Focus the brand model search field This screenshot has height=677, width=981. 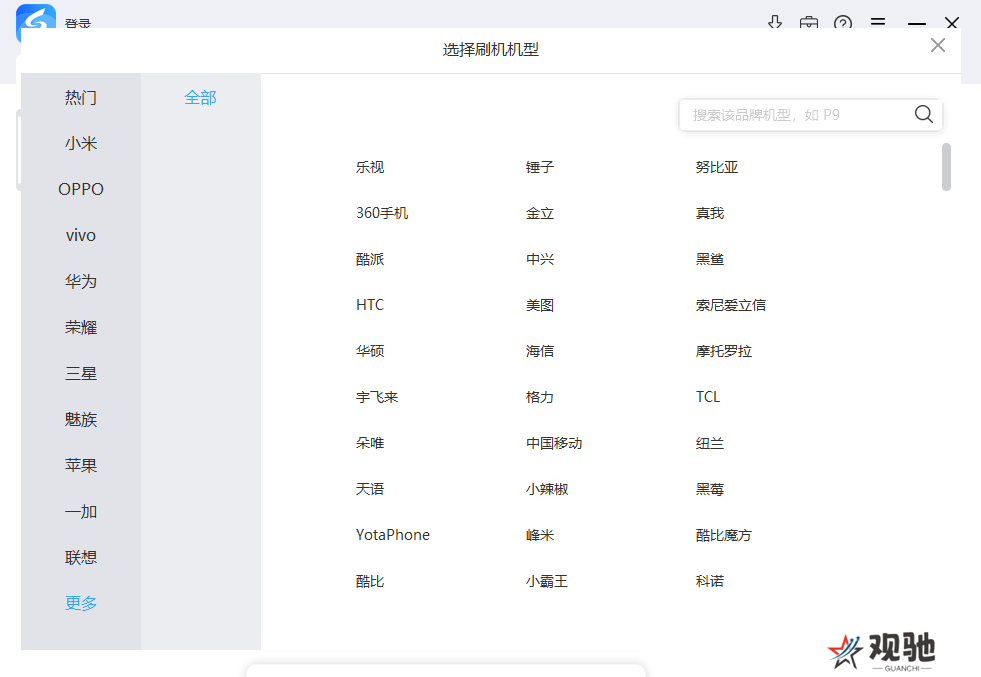[x=810, y=115]
